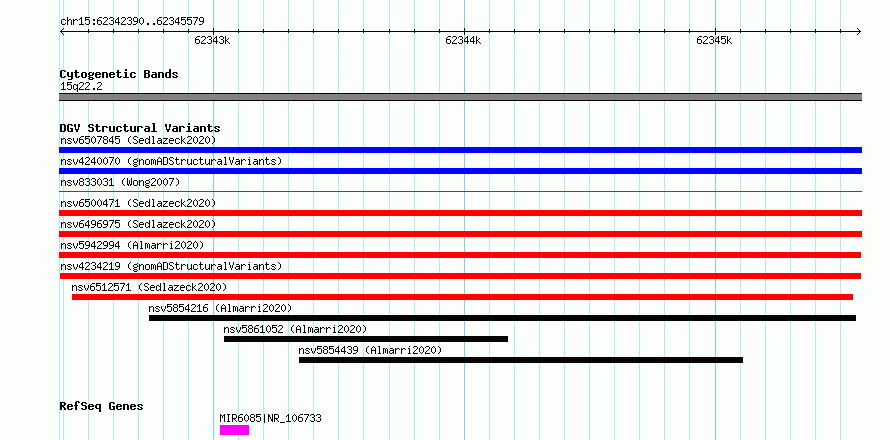Click the red nsv4234219 gnomAD variant bar

coord(460,276)
